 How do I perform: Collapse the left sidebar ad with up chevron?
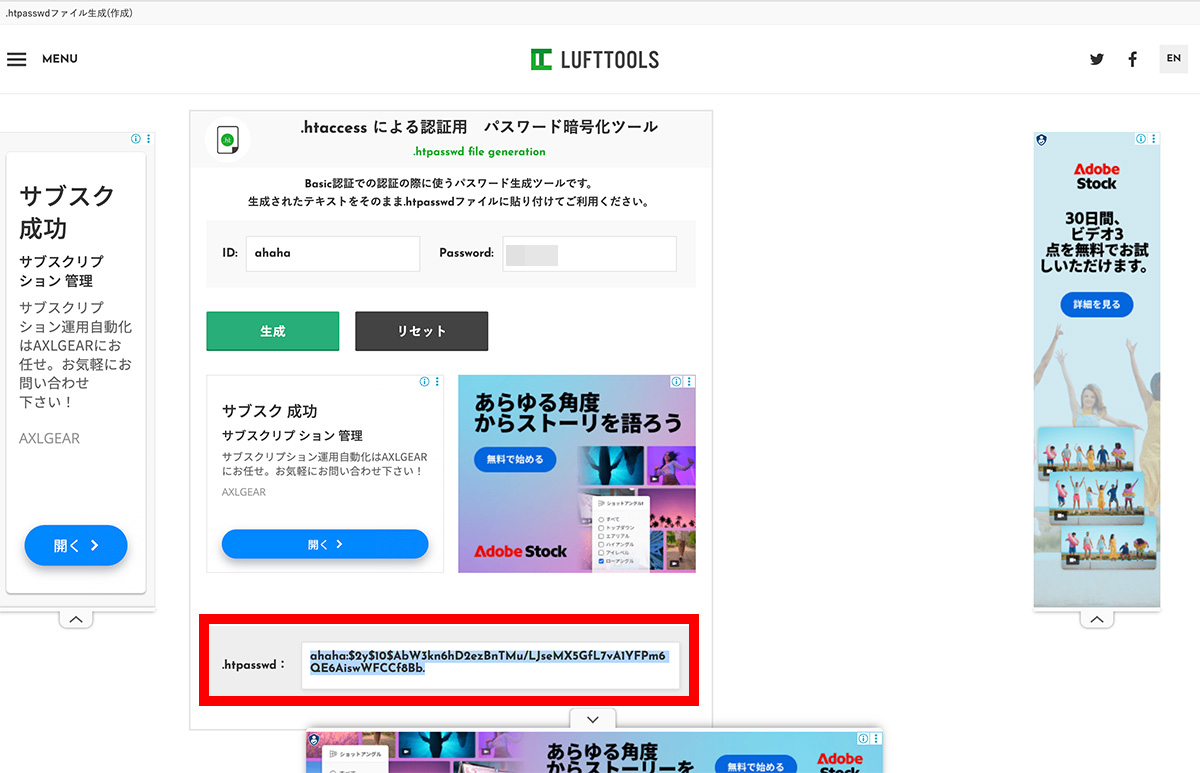point(76,618)
